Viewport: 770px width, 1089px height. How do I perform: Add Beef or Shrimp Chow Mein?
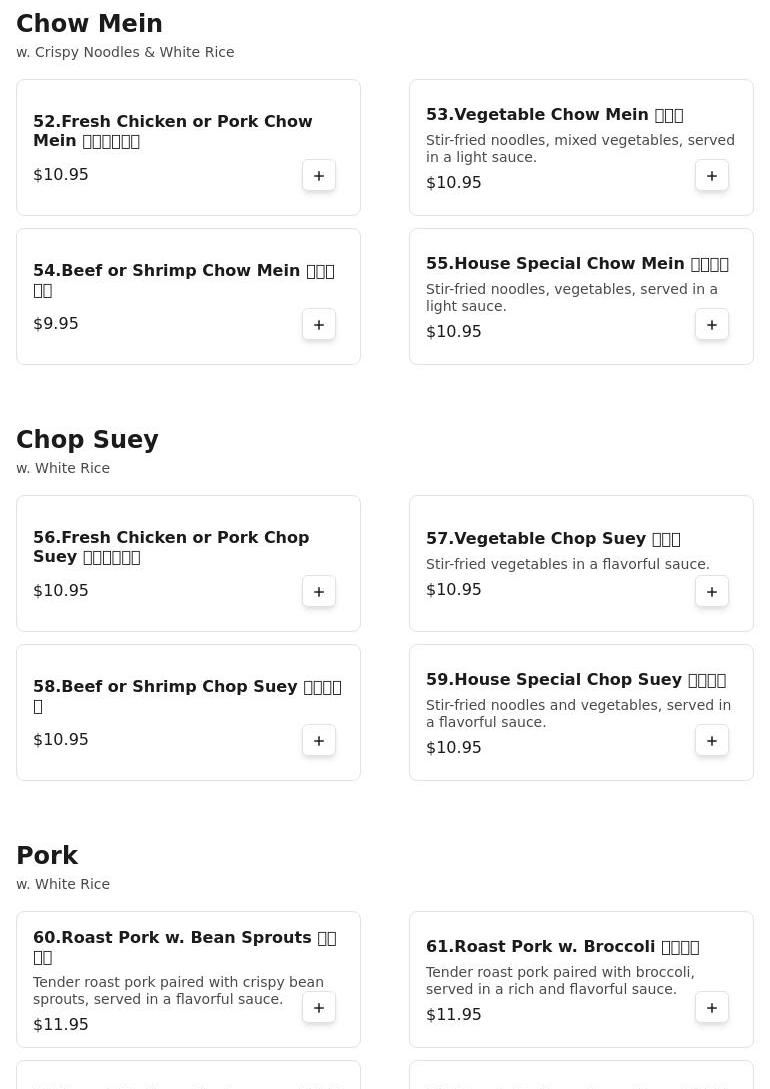pos(319,325)
